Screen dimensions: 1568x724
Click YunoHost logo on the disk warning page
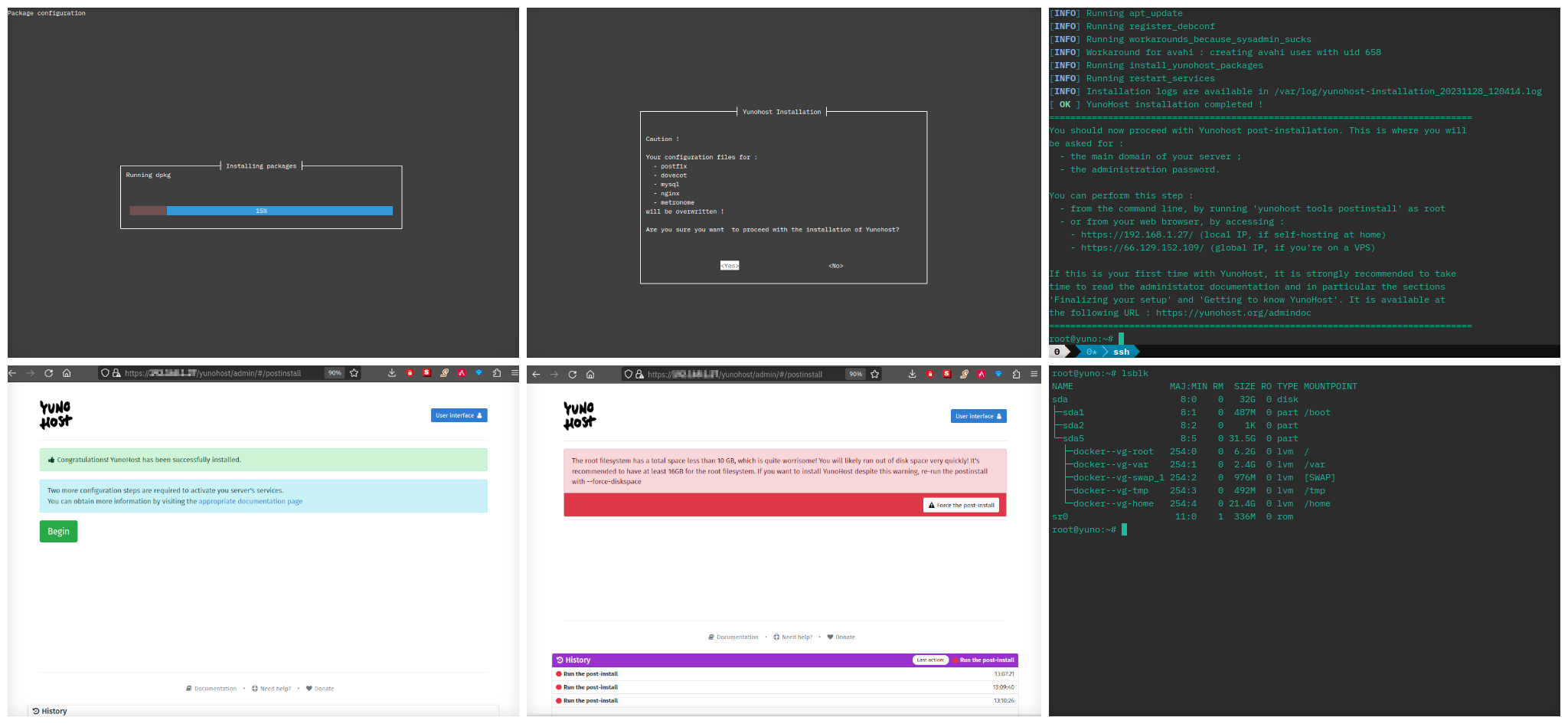(x=580, y=415)
